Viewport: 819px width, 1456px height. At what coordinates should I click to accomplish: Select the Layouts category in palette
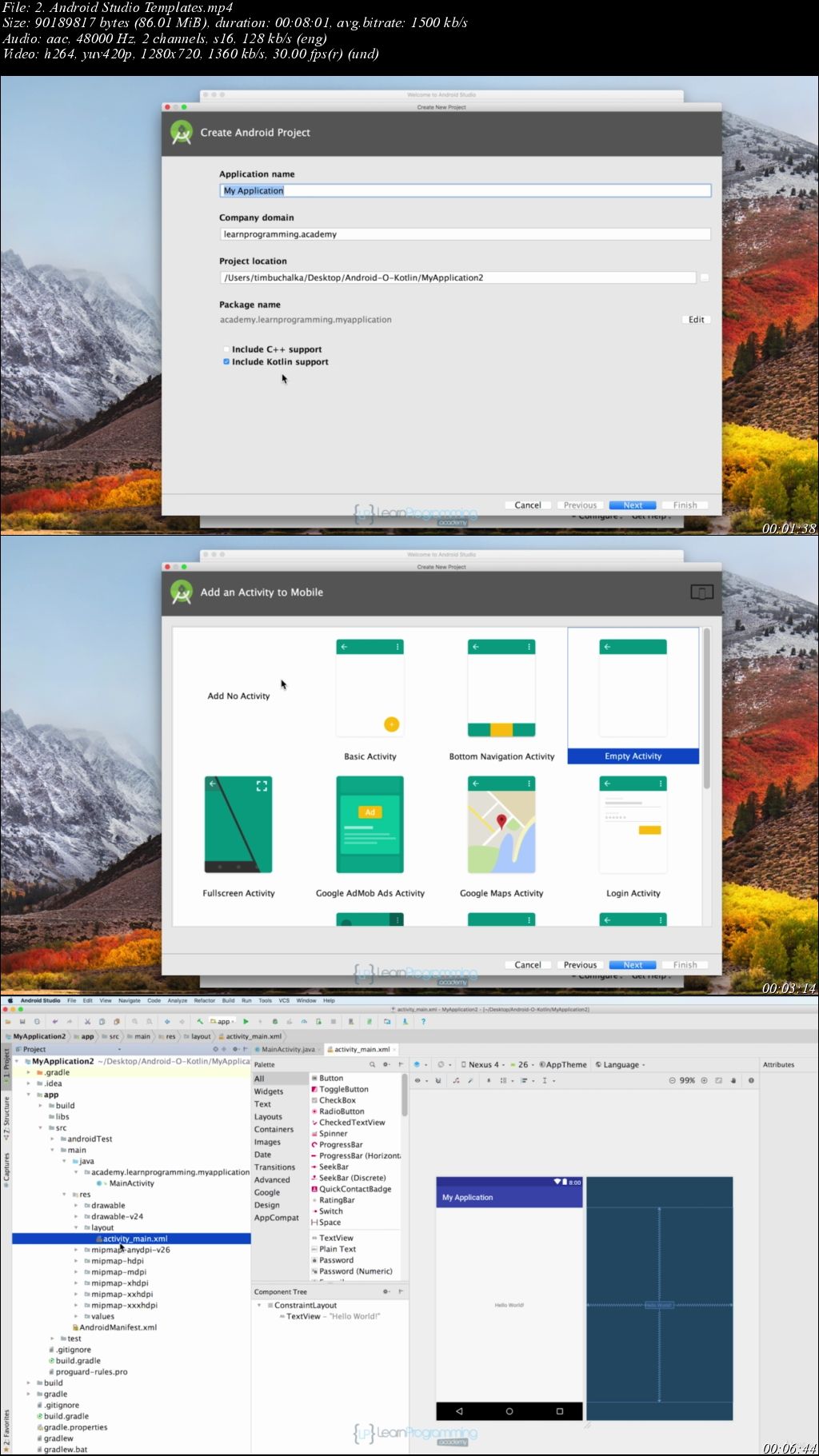click(268, 1117)
